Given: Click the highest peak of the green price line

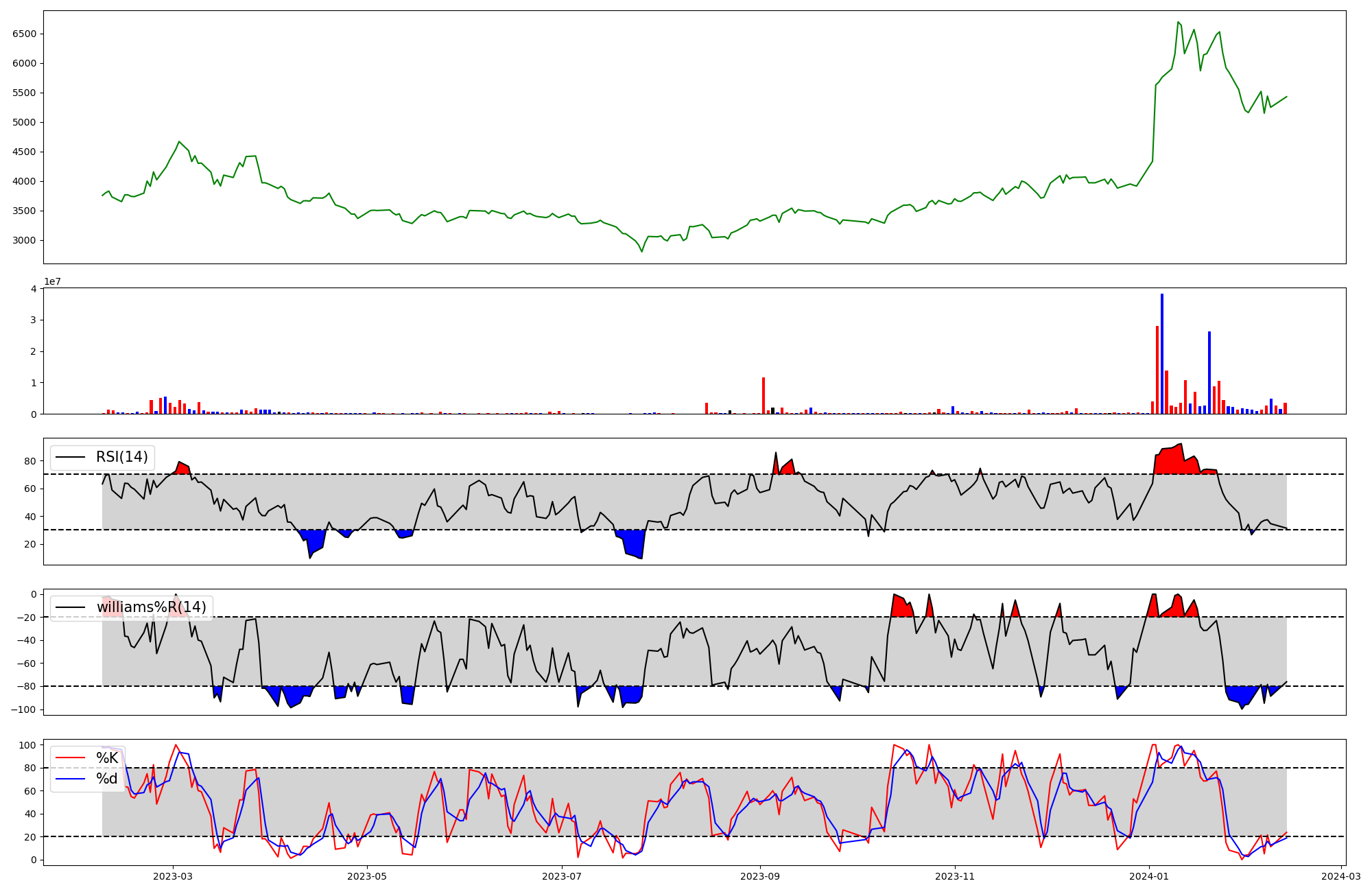Looking at the screenshot, I should pyautogui.click(x=1178, y=22).
